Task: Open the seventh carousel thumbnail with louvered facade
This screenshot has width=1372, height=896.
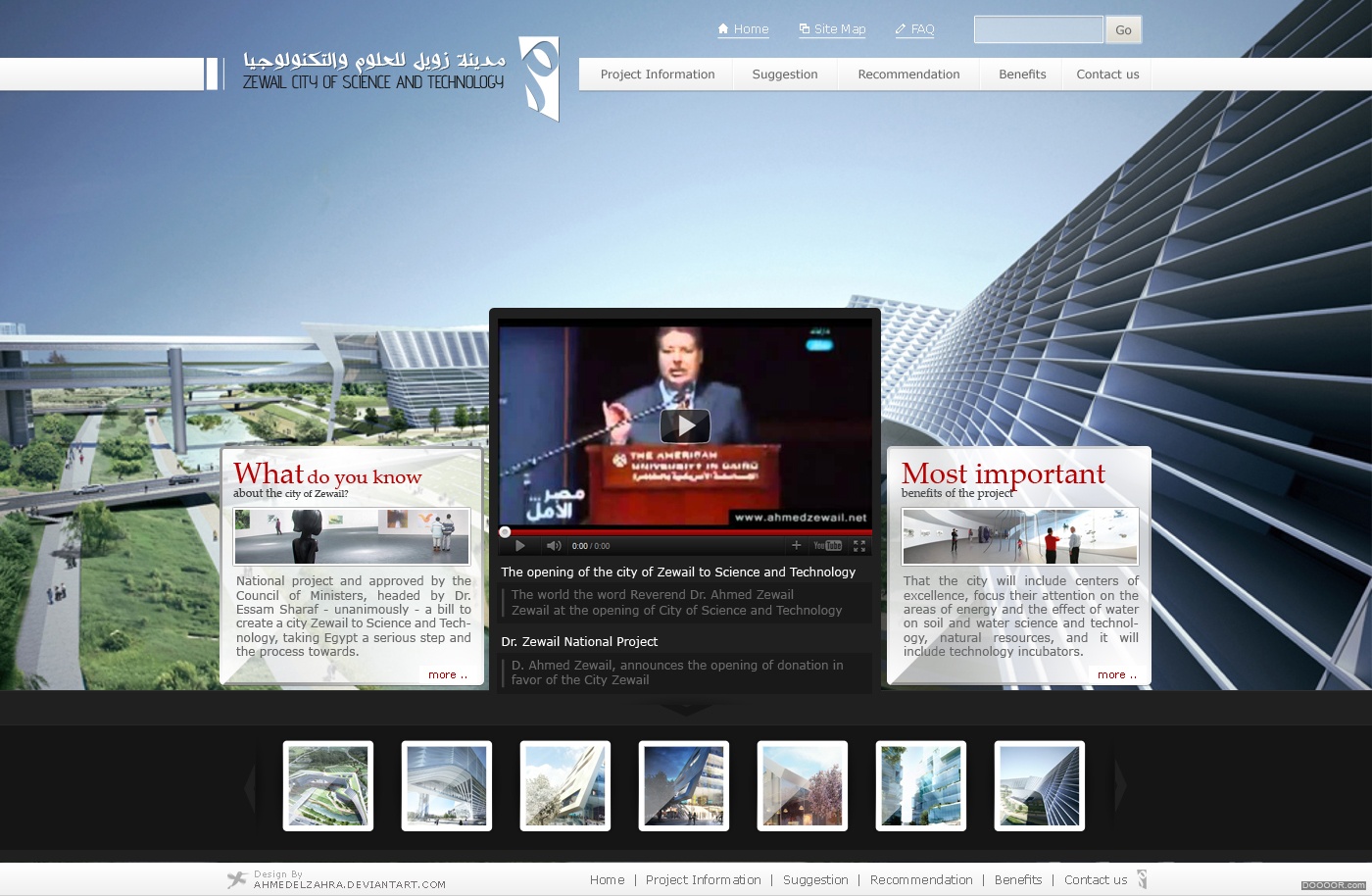Action: pyautogui.click(x=1040, y=786)
